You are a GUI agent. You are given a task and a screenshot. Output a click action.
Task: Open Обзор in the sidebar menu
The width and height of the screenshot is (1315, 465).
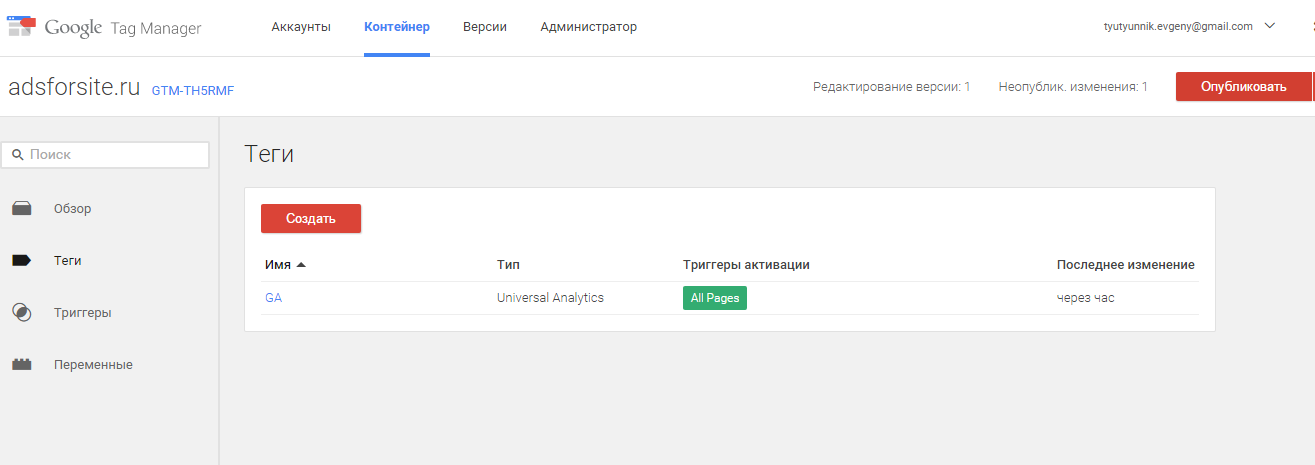73,209
